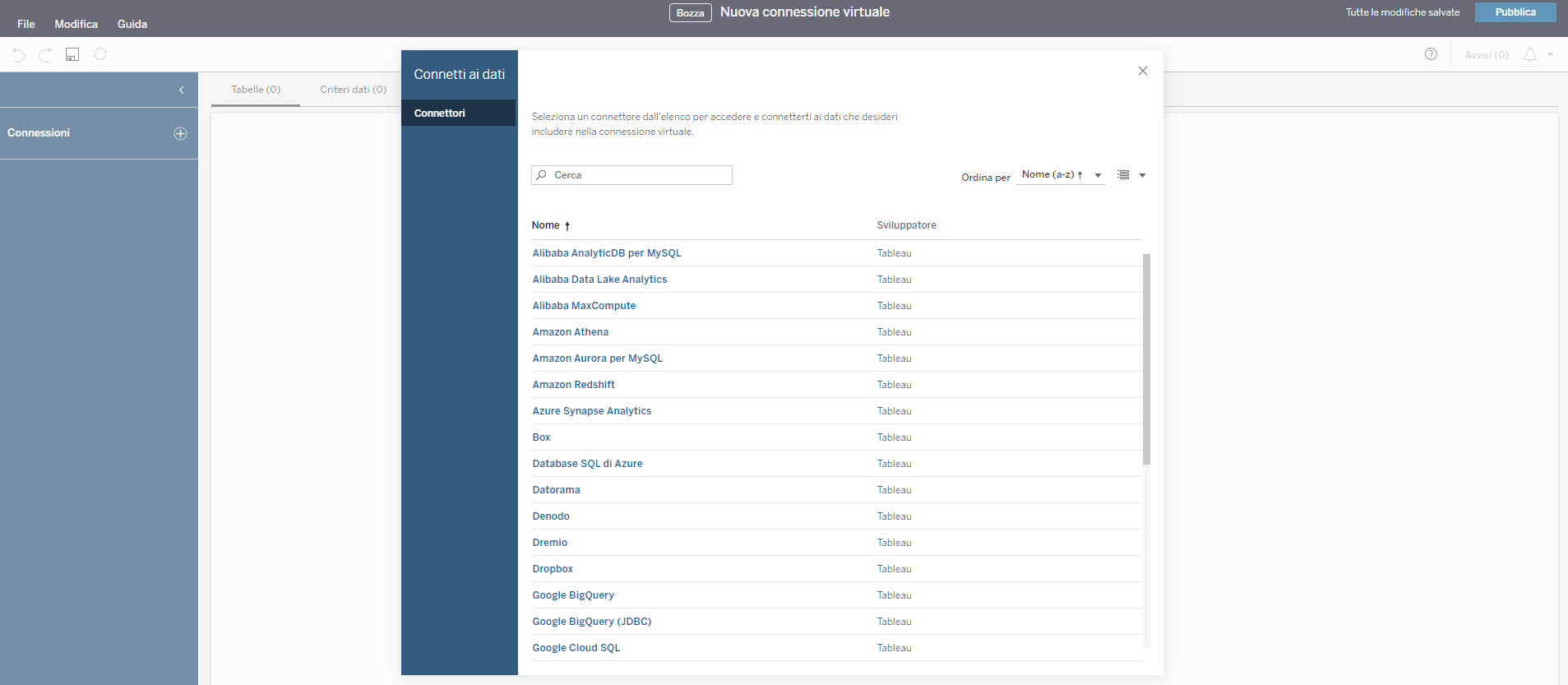Click the connector list vertical scrollbar

(1146, 359)
